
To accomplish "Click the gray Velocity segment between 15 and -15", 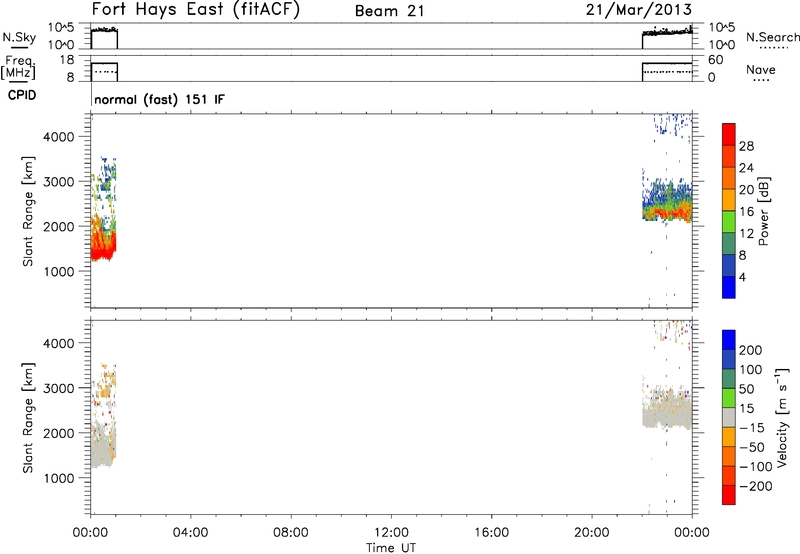I will pyautogui.click(x=729, y=417).
